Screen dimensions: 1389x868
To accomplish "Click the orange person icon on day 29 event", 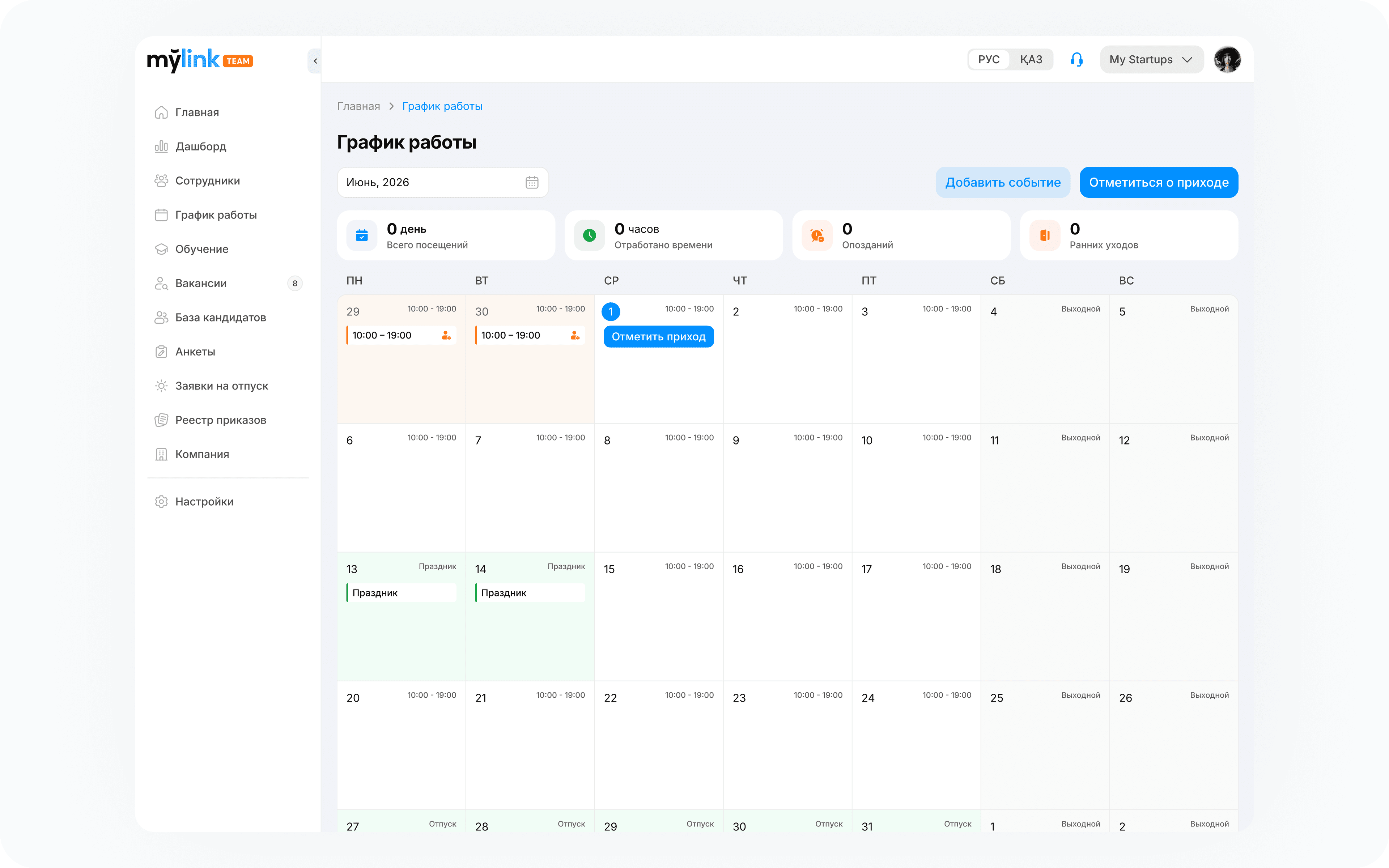I will click(446, 335).
